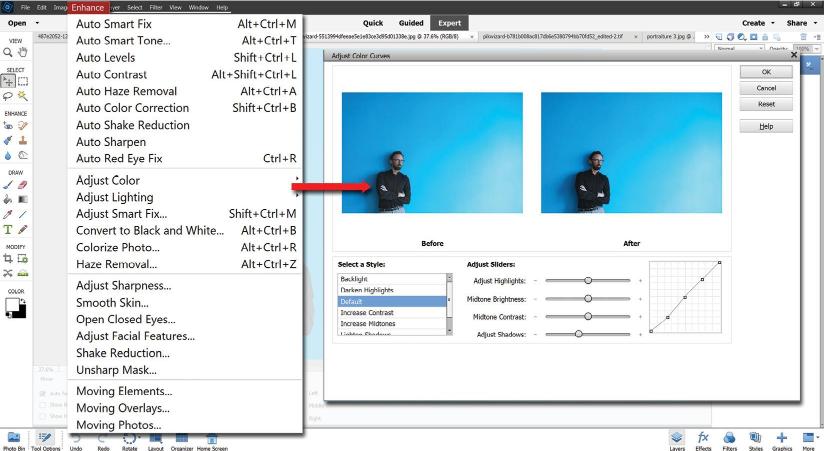The image size is (824, 451).
Task: Select the Sponge tool
Action: [23, 156]
